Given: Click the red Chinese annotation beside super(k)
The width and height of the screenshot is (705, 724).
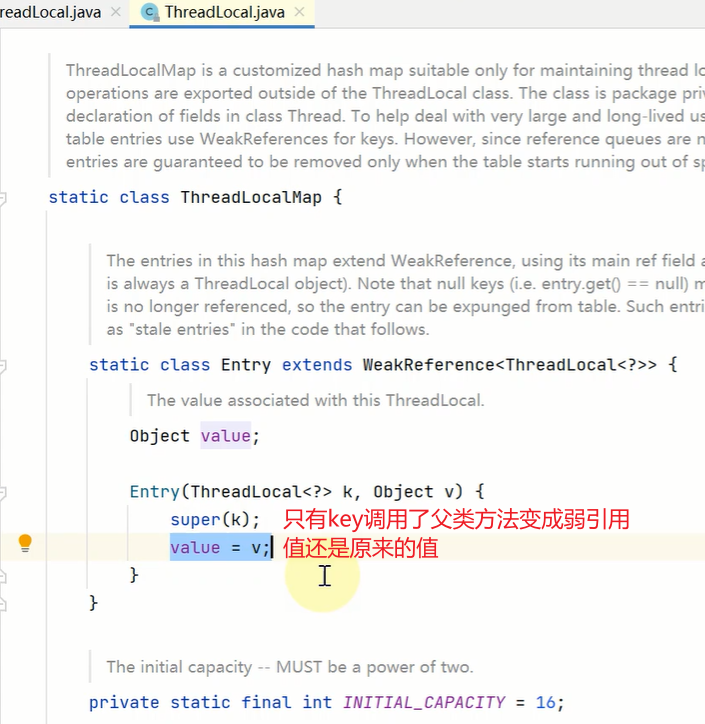Looking at the screenshot, I should pyautogui.click(x=457, y=520).
